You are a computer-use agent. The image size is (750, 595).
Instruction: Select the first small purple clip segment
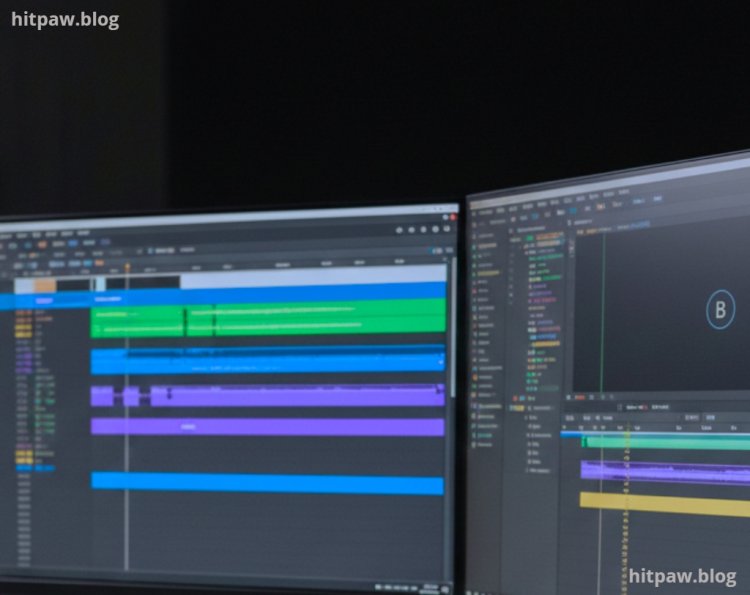[x=101, y=396]
